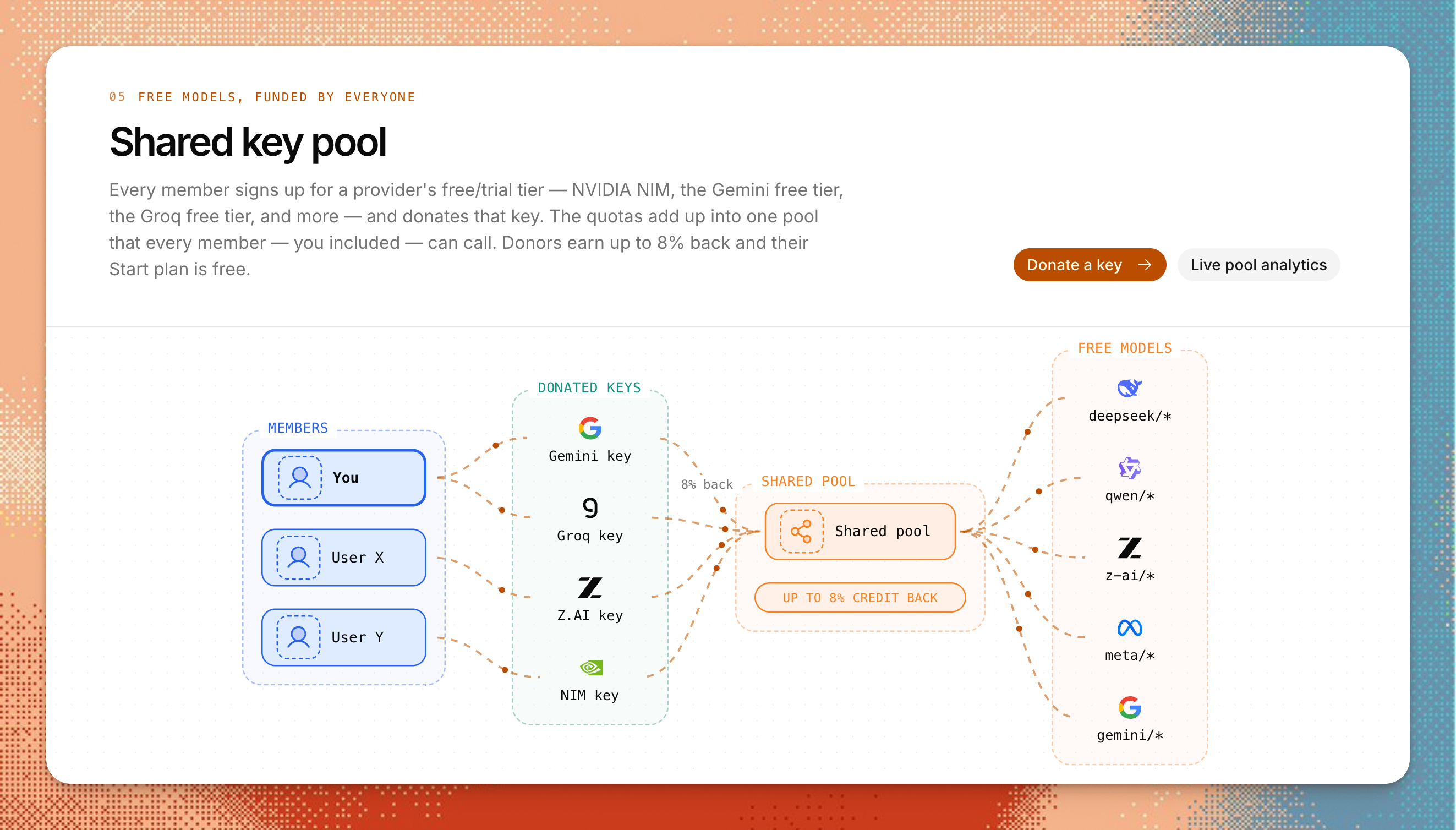Click the Groq logo icon
Viewport: 1456px width, 830px height.
(590, 507)
